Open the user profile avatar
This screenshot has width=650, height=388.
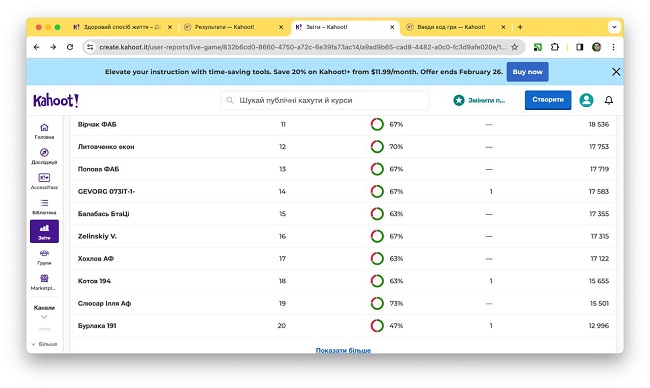586,100
